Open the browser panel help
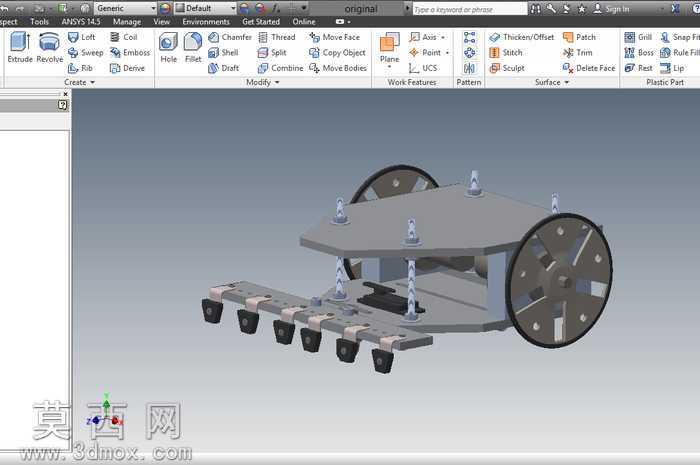The height and width of the screenshot is (465, 700). coord(62,105)
